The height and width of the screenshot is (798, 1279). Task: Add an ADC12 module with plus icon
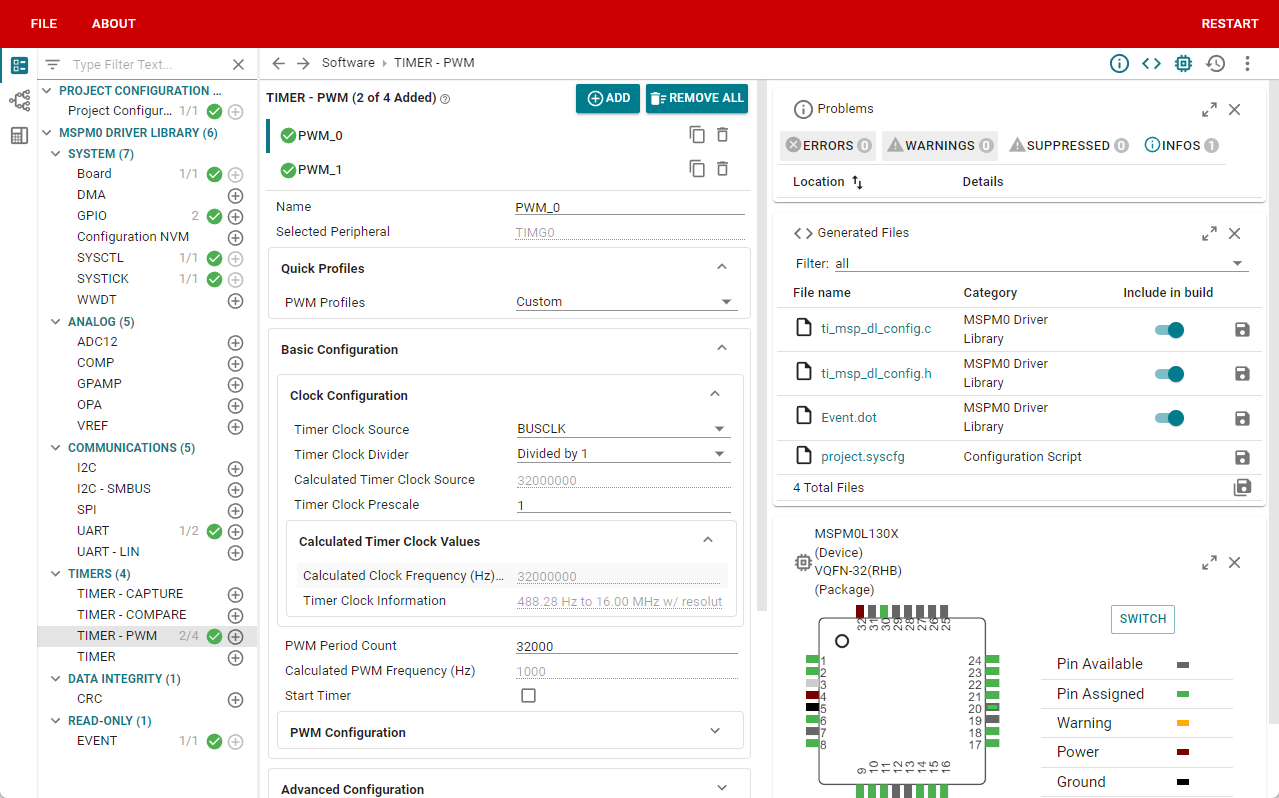(x=236, y=342)
